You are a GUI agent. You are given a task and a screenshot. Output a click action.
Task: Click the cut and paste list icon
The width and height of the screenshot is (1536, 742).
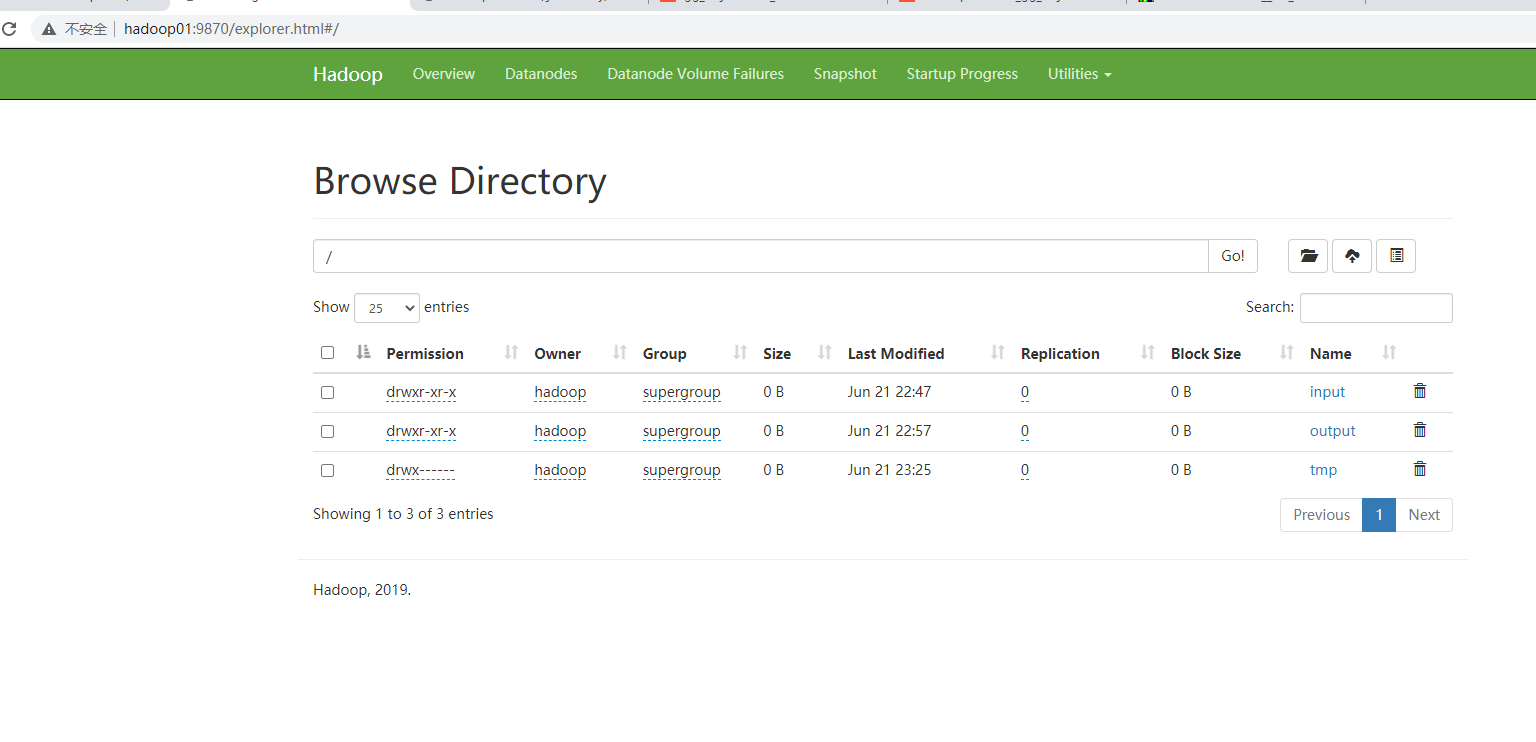1396,256
